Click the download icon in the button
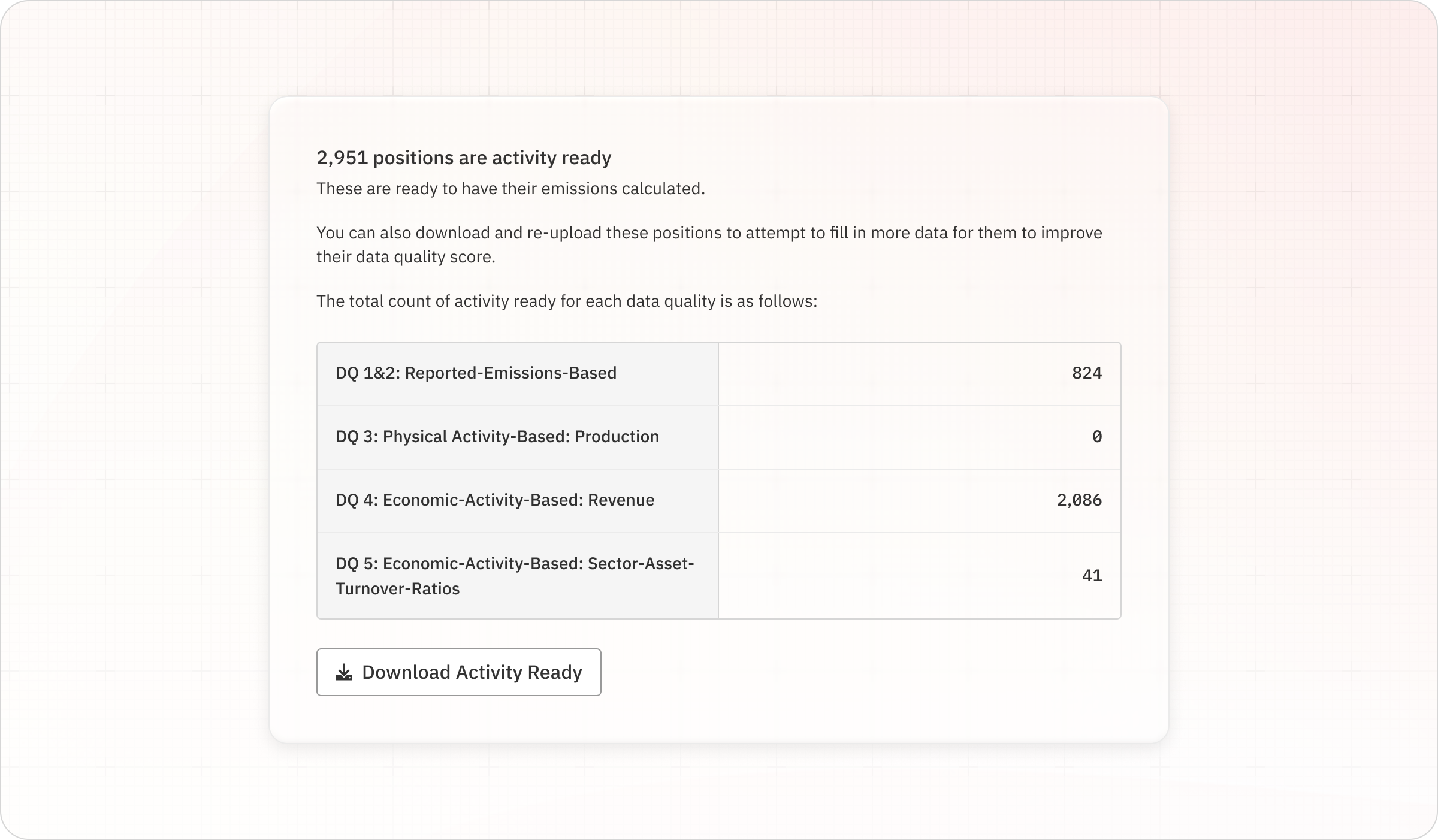The height and width of the screenshot is (840, 1438). click(x=343, y=672)
